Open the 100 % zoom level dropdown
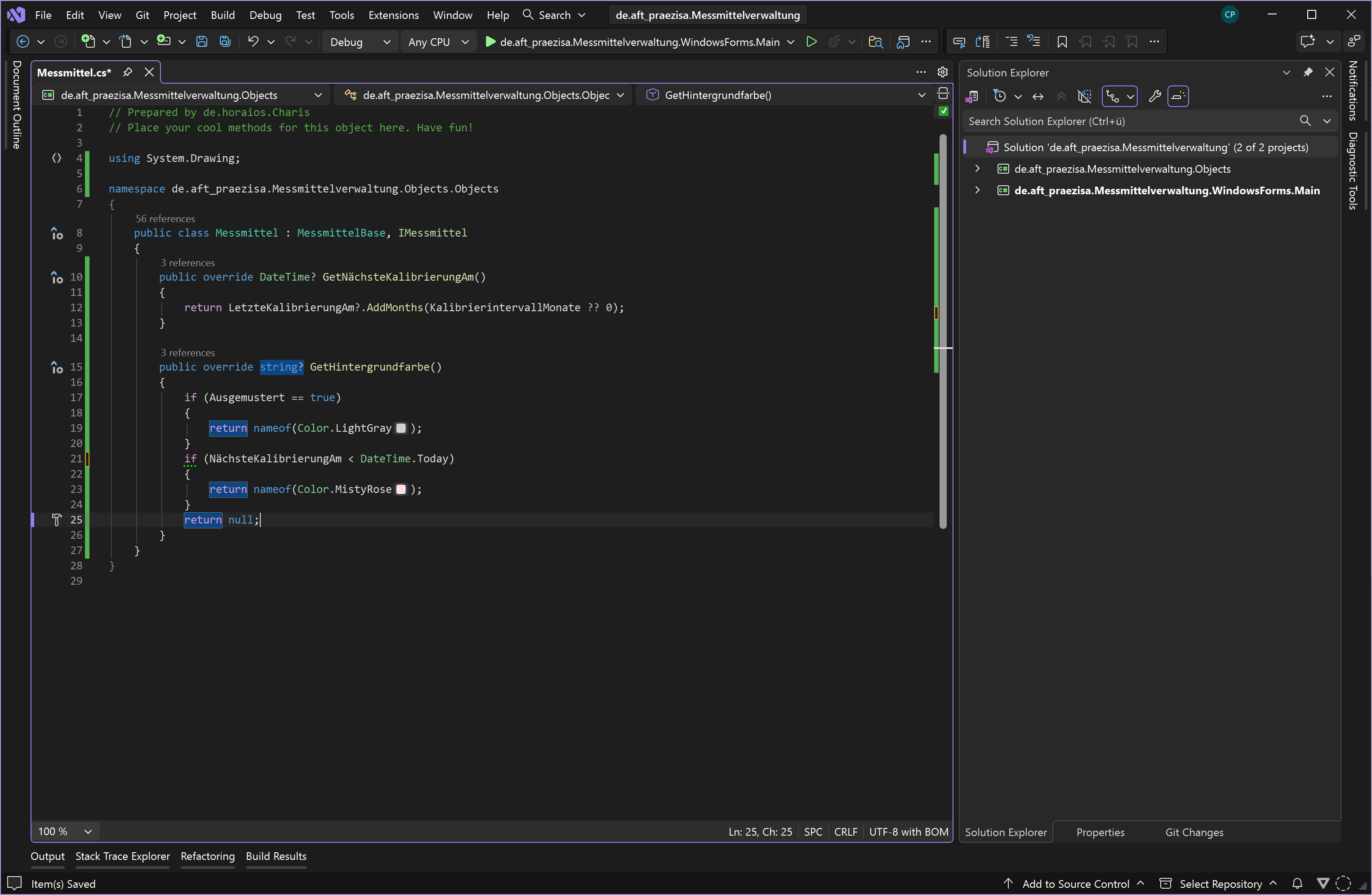 [65, 831]
